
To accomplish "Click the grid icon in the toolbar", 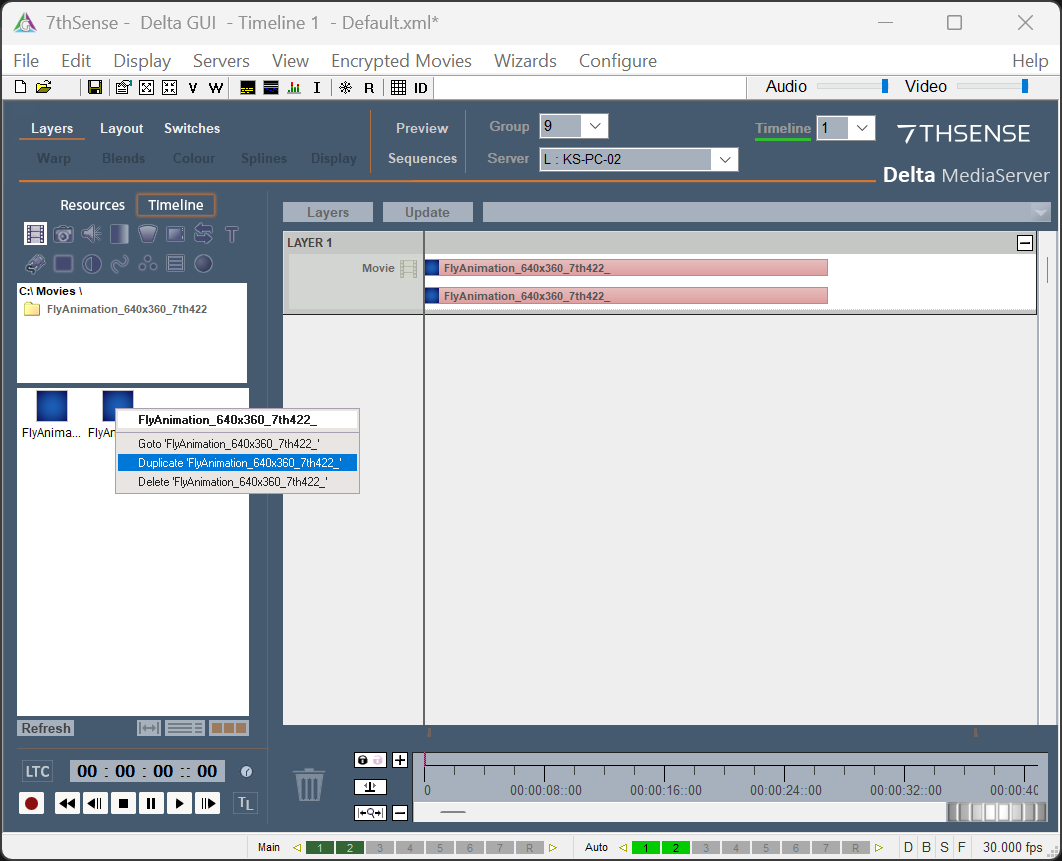I will pos(398,87).
